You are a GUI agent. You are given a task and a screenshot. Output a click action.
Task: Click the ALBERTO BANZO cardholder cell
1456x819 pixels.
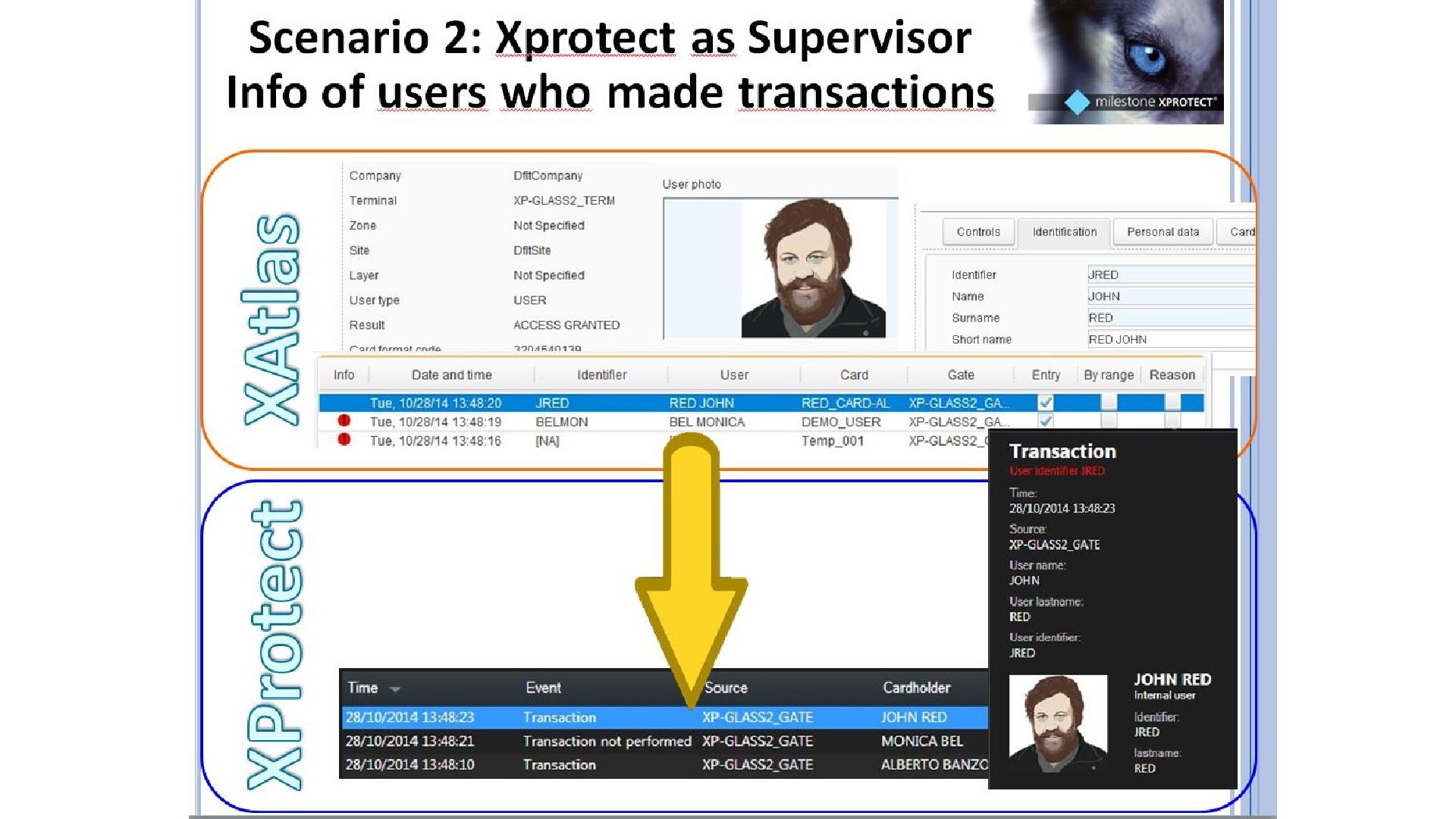(934, 764)
